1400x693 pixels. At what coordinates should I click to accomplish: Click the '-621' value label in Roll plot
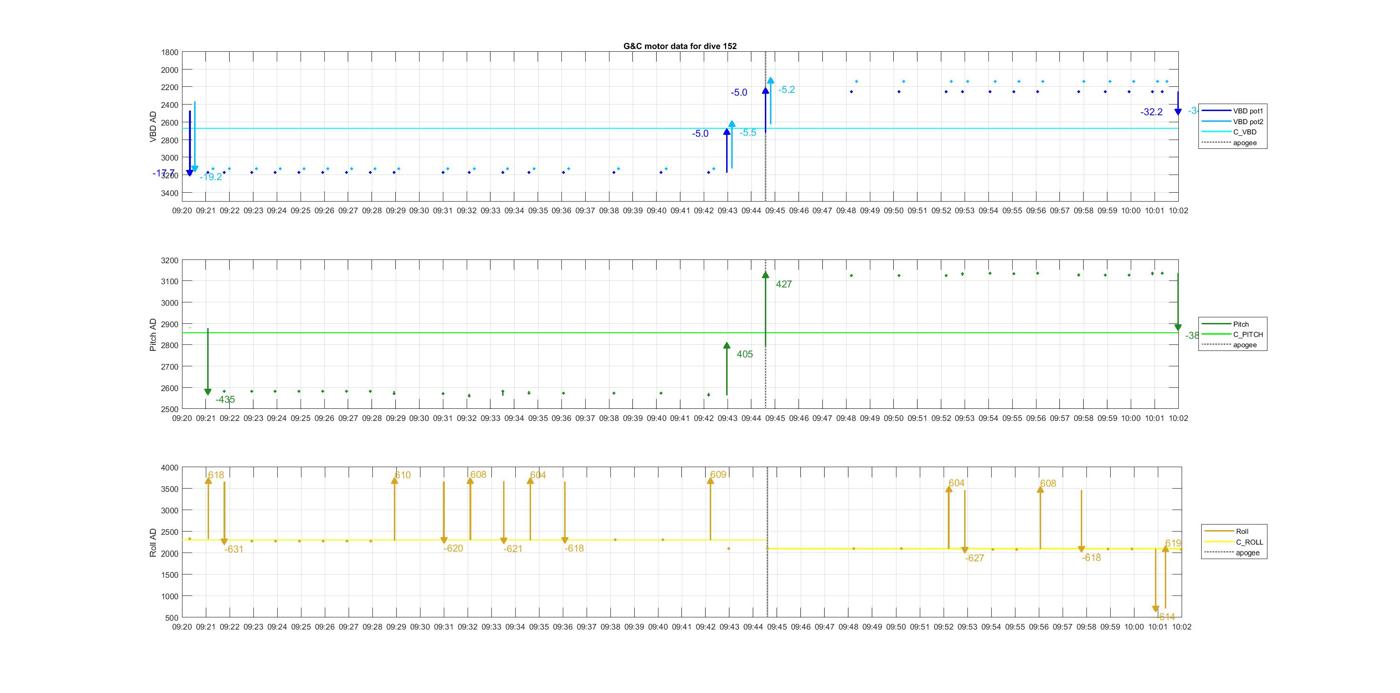(513, 549)
